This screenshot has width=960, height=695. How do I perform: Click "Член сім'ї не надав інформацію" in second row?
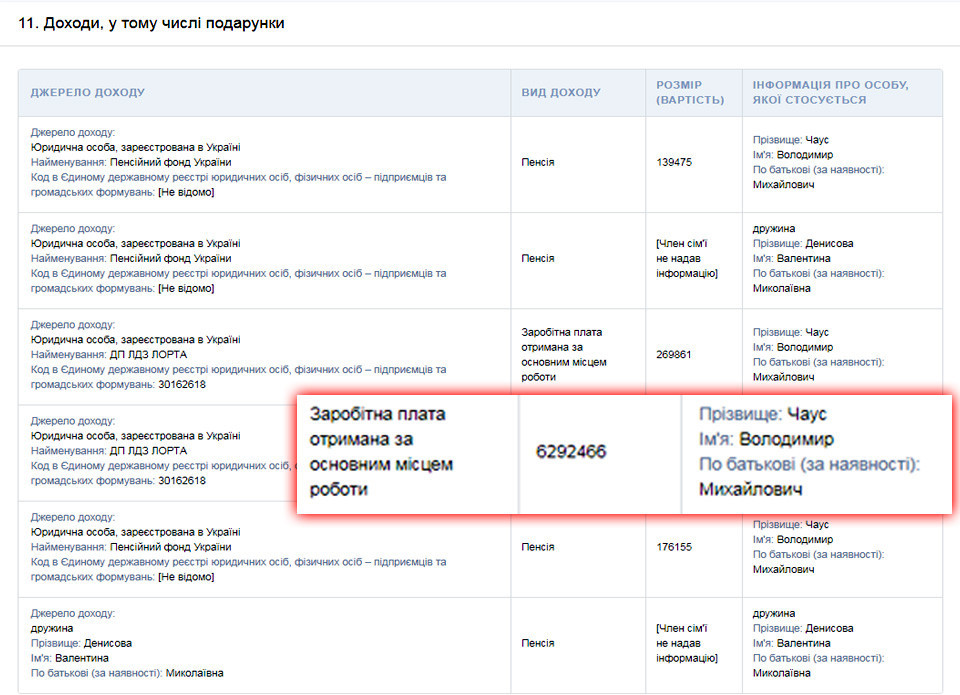pos(686,258)
